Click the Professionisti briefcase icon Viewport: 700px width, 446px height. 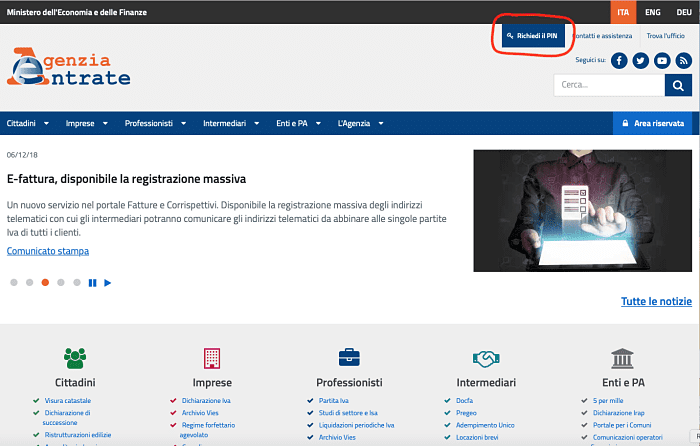tap(349, 358)
